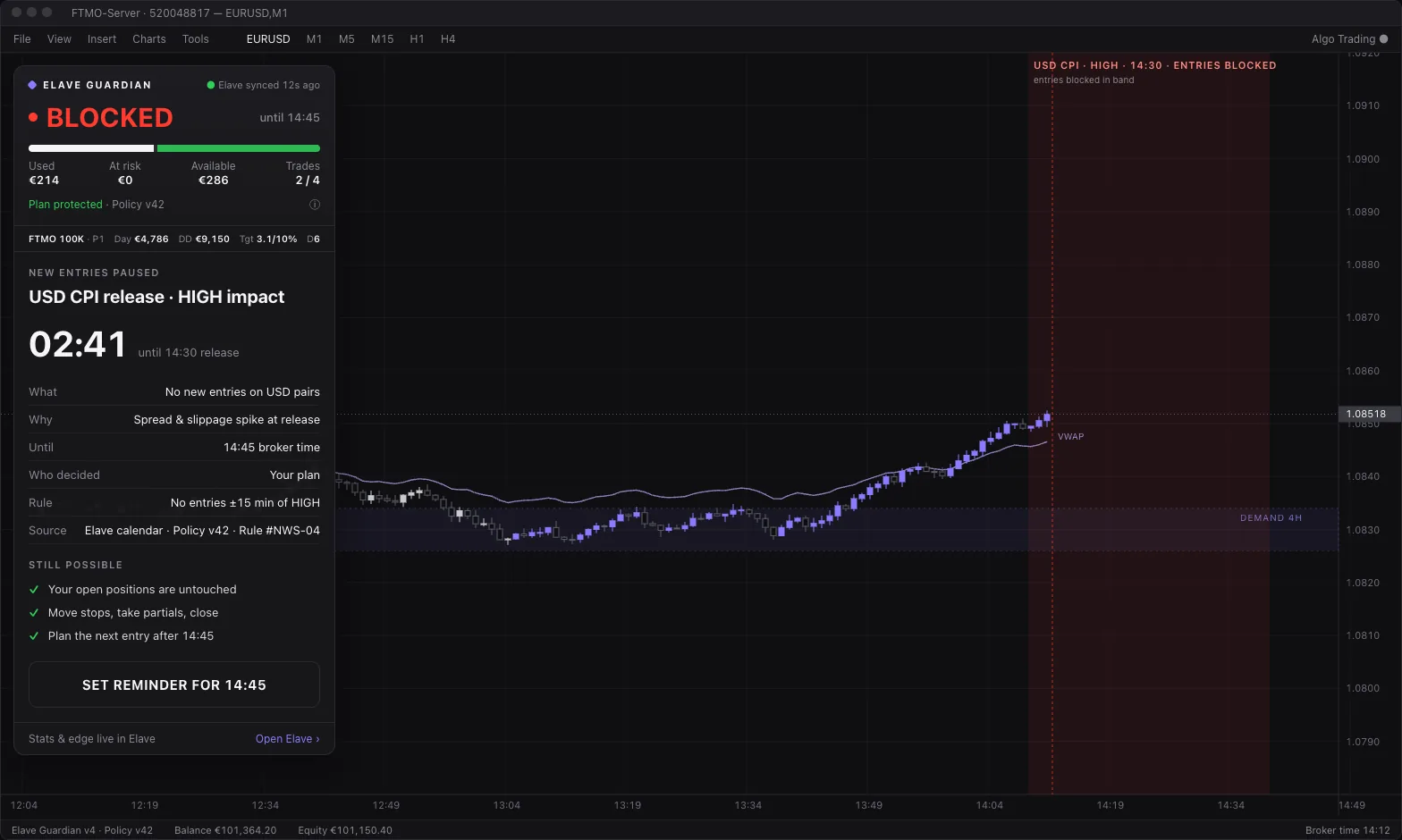Click the Trades 2 / 4 counter
1402x840 pixels.
308,181
